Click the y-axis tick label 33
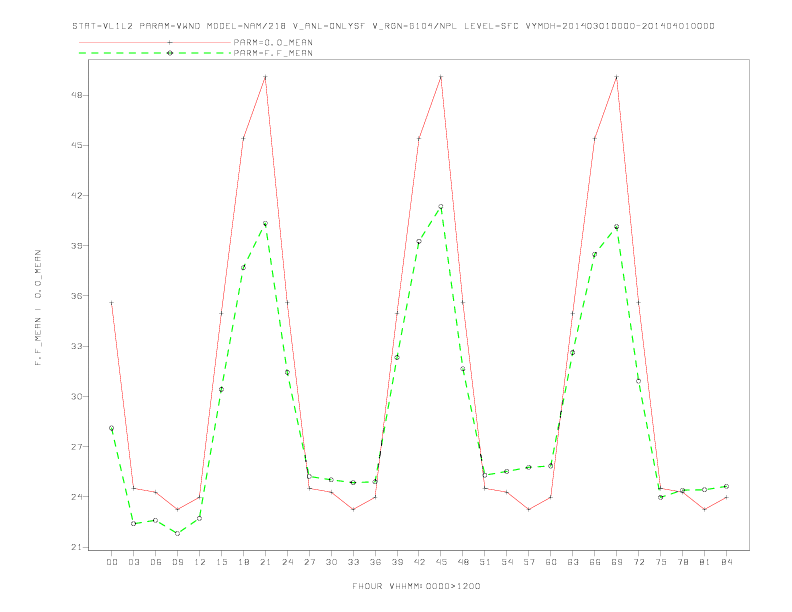Screen dimensions: 792x612 tap(76, 346)
